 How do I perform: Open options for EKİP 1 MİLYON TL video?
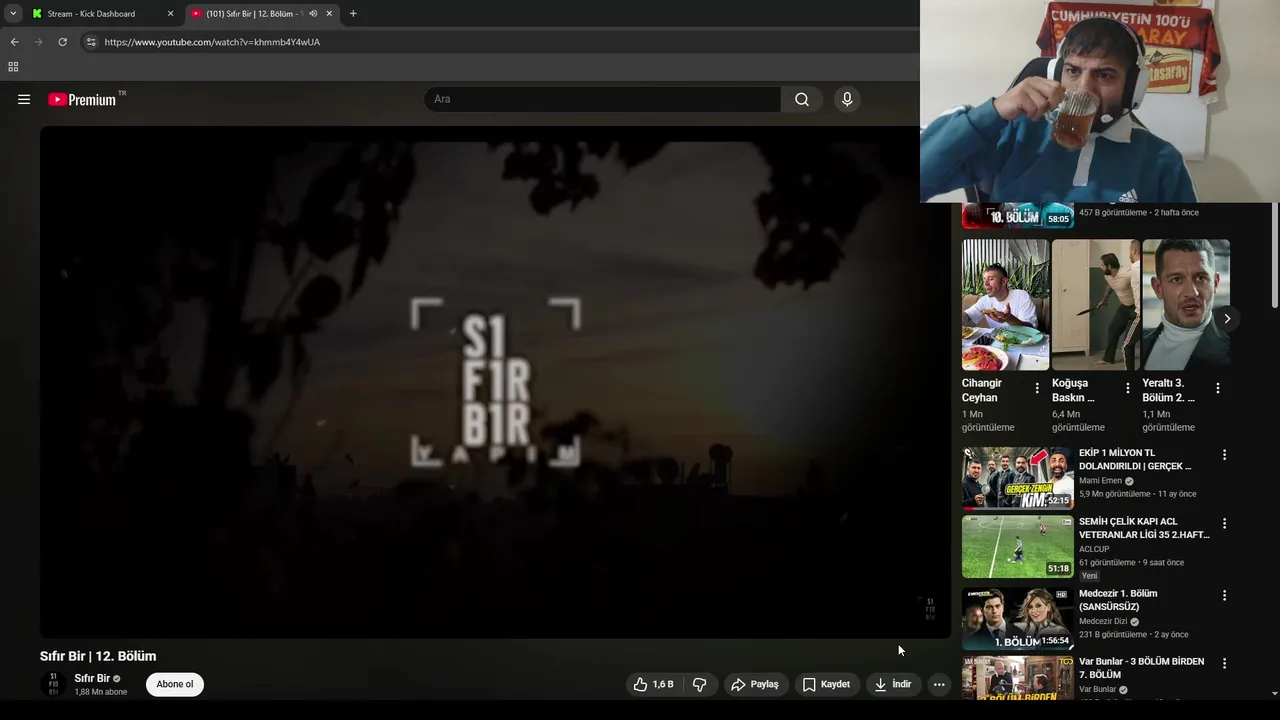pyautogui.click(x=1224, y=455)
